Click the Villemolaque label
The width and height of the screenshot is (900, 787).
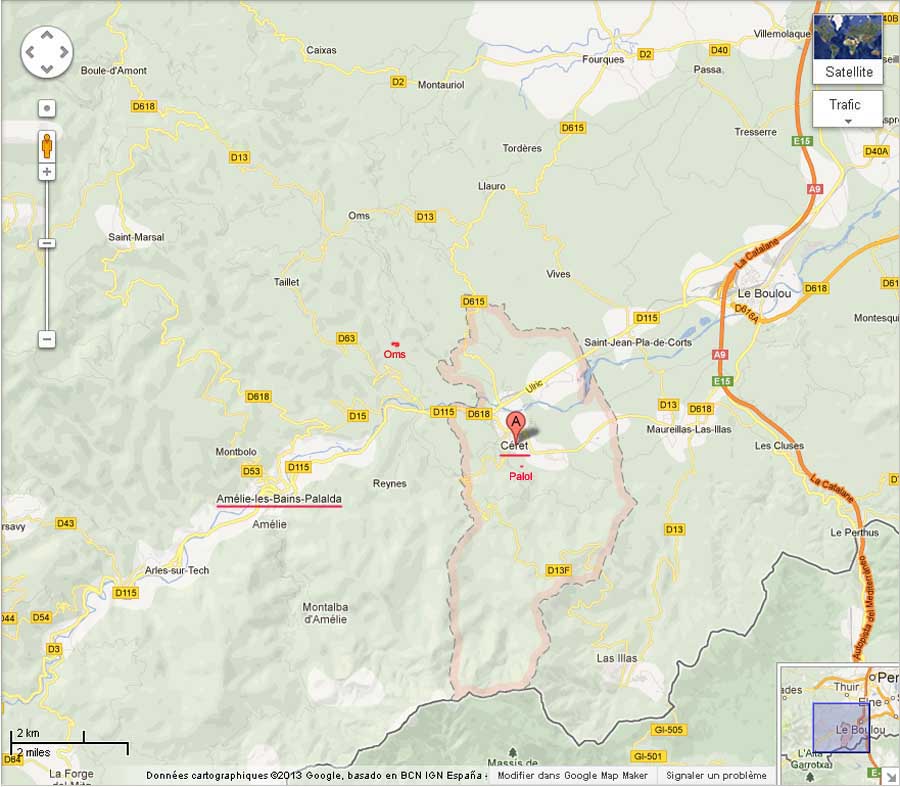(x=782, y=34)
